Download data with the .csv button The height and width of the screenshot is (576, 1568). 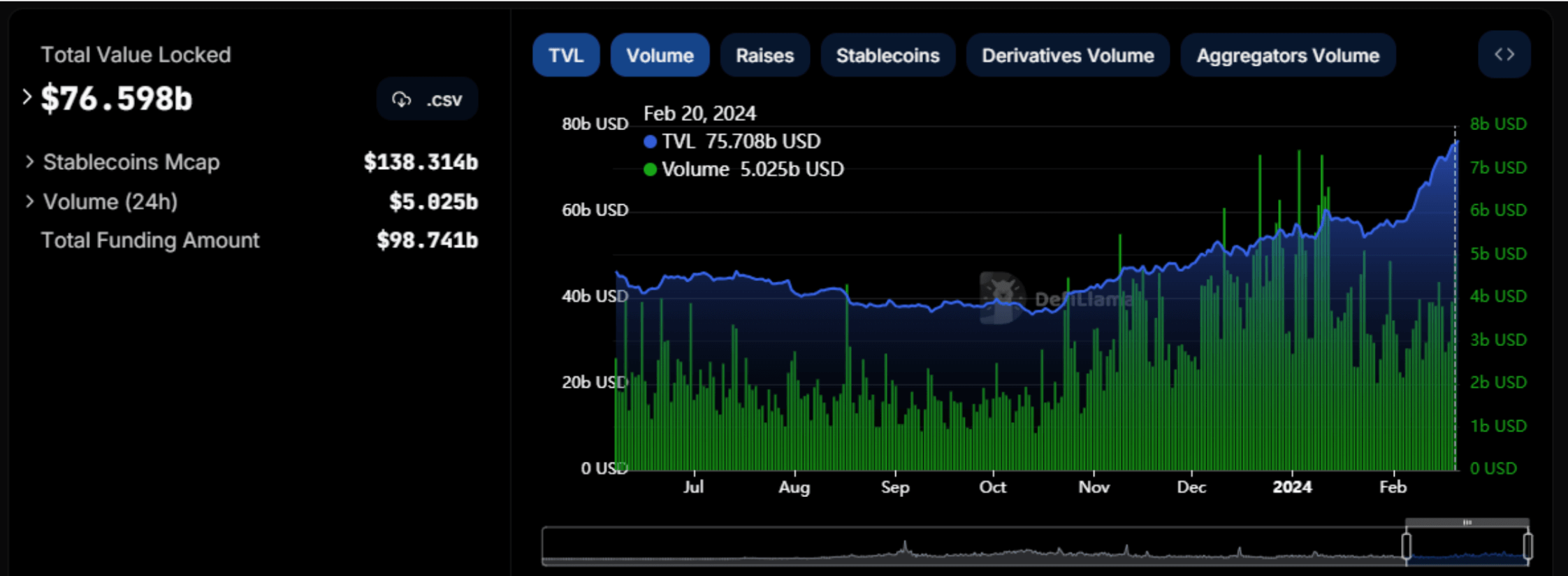click(x=427, y=99)
